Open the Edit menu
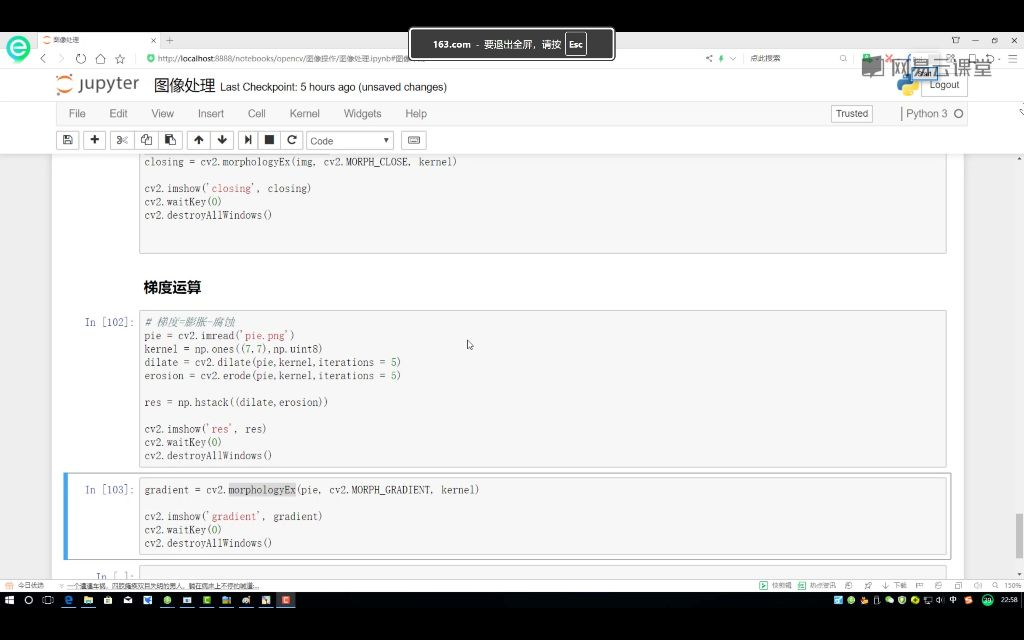 click(118, 114)
